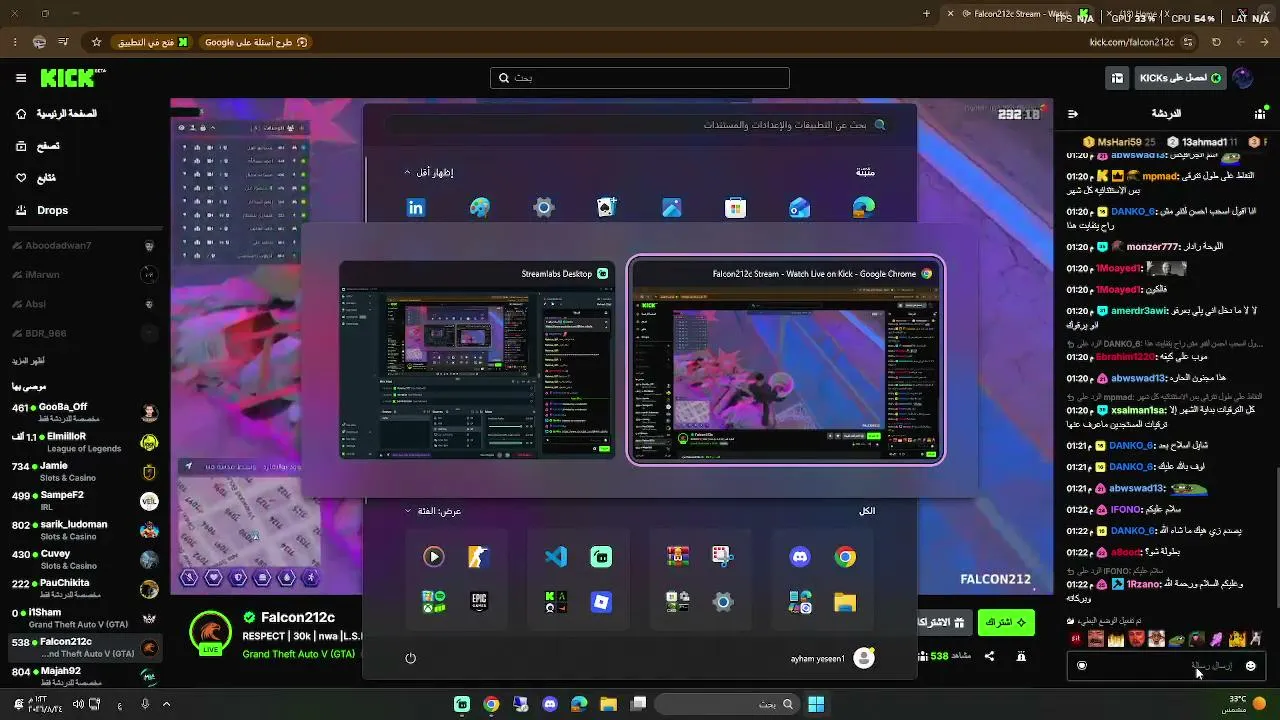Open the media player app in Start menu
Image resolution: width=1280 pixels, height=720 pixels.
pos(434,557)
